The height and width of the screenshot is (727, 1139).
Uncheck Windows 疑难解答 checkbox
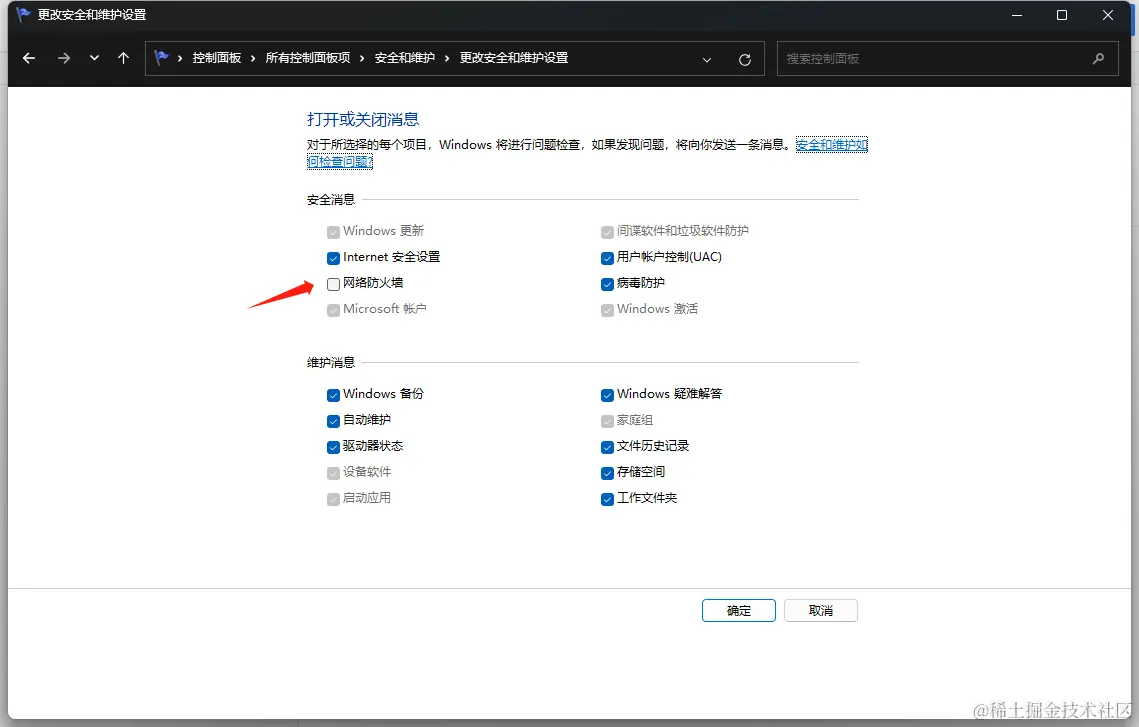coord(607,395)
